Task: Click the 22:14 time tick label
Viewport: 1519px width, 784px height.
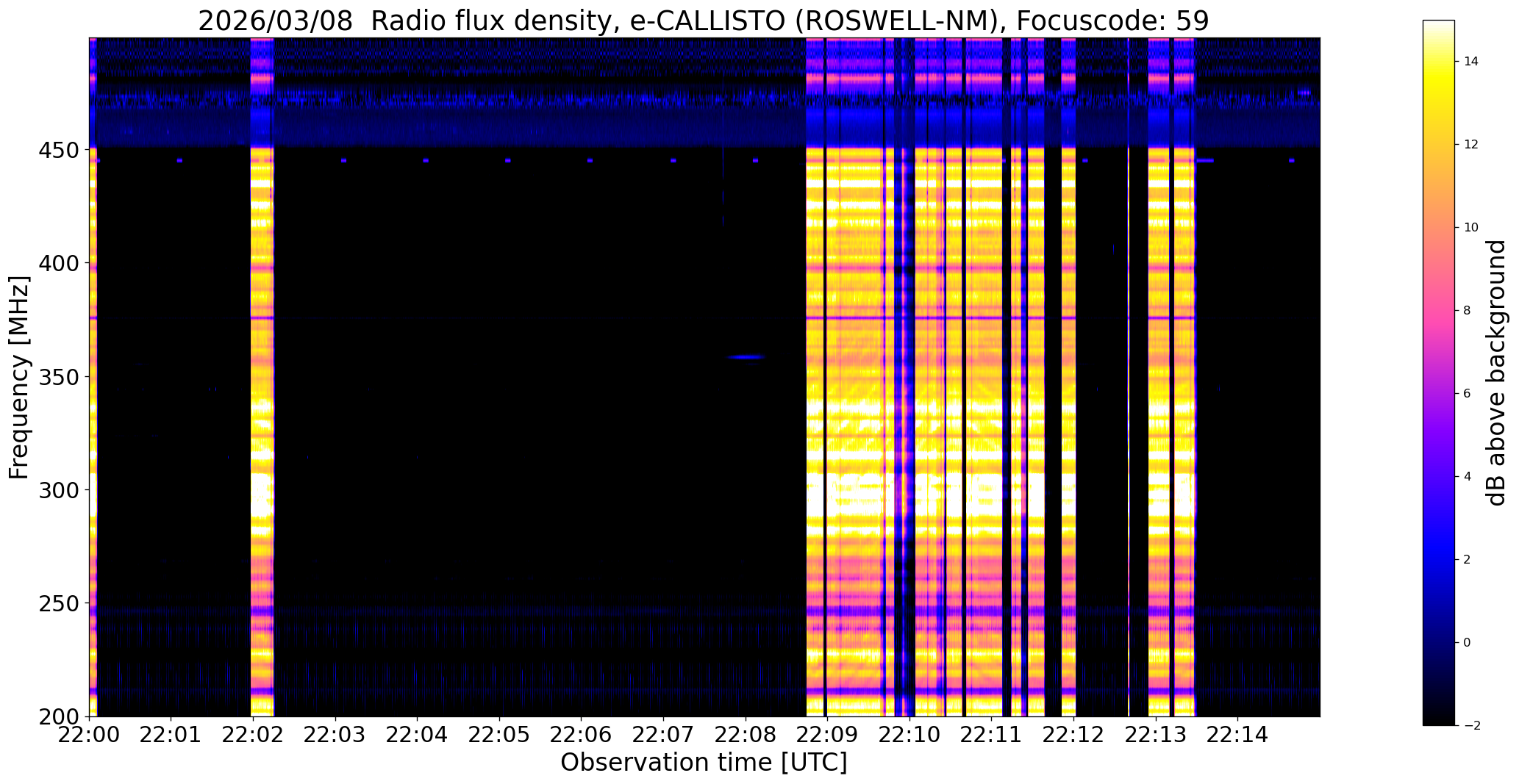Action: tap(1238, 733)
